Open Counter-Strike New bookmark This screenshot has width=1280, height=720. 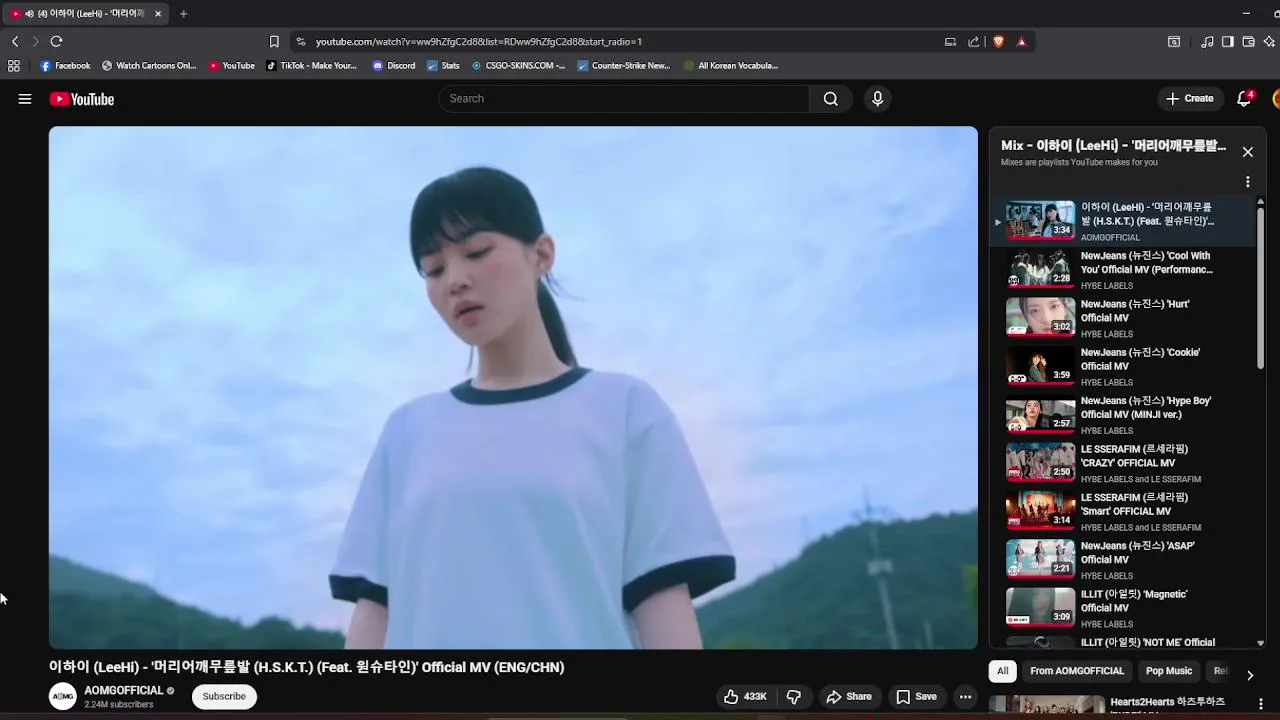click(624, 66)
